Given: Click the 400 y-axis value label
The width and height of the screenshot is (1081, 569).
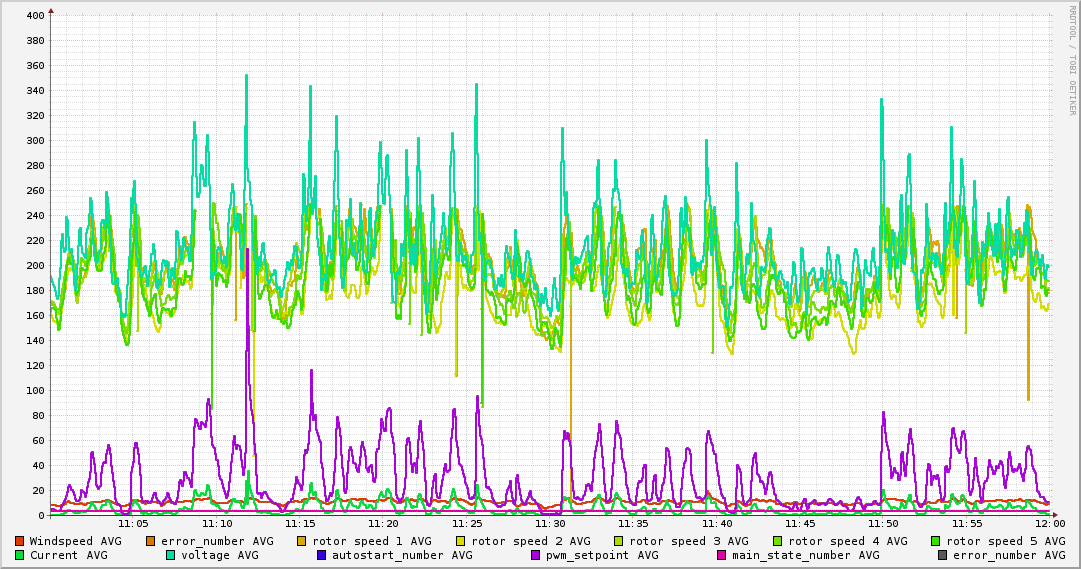Looking at the screenshot, I should tap(34, 15).
